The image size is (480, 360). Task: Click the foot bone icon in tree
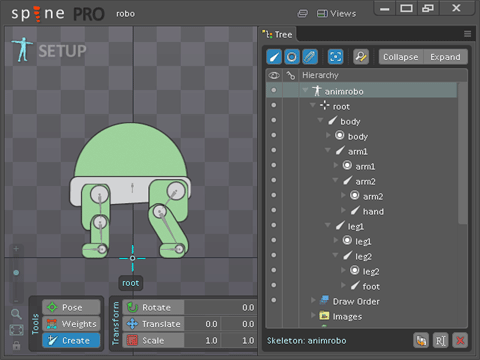(355, 286)
